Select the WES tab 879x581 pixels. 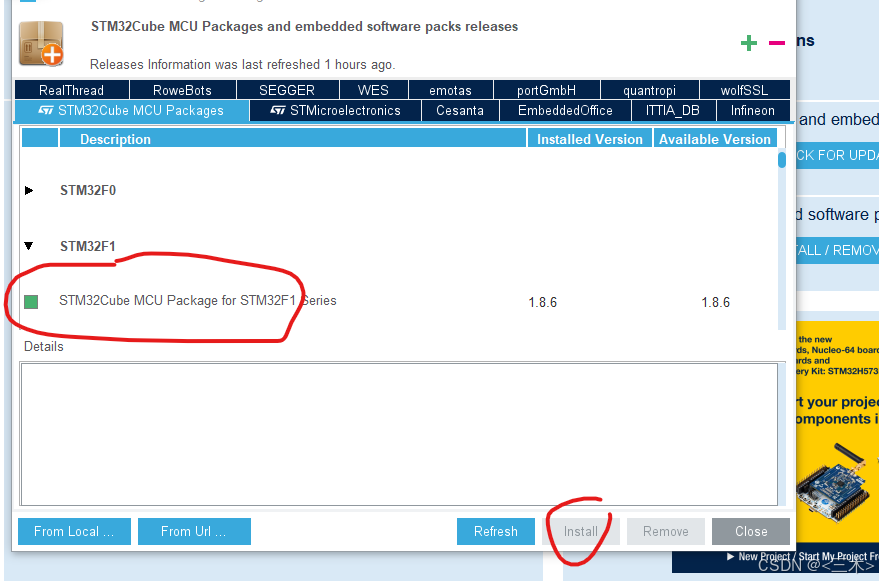pyautogui.click(x=373, y=90)
